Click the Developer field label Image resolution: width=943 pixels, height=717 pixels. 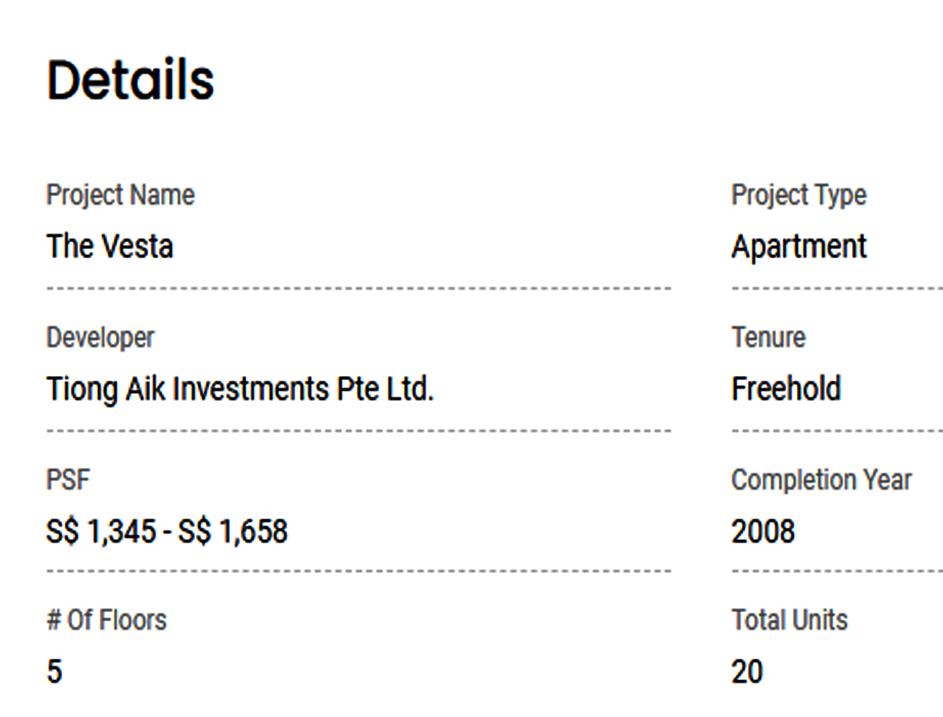click(x=100, y=337)
